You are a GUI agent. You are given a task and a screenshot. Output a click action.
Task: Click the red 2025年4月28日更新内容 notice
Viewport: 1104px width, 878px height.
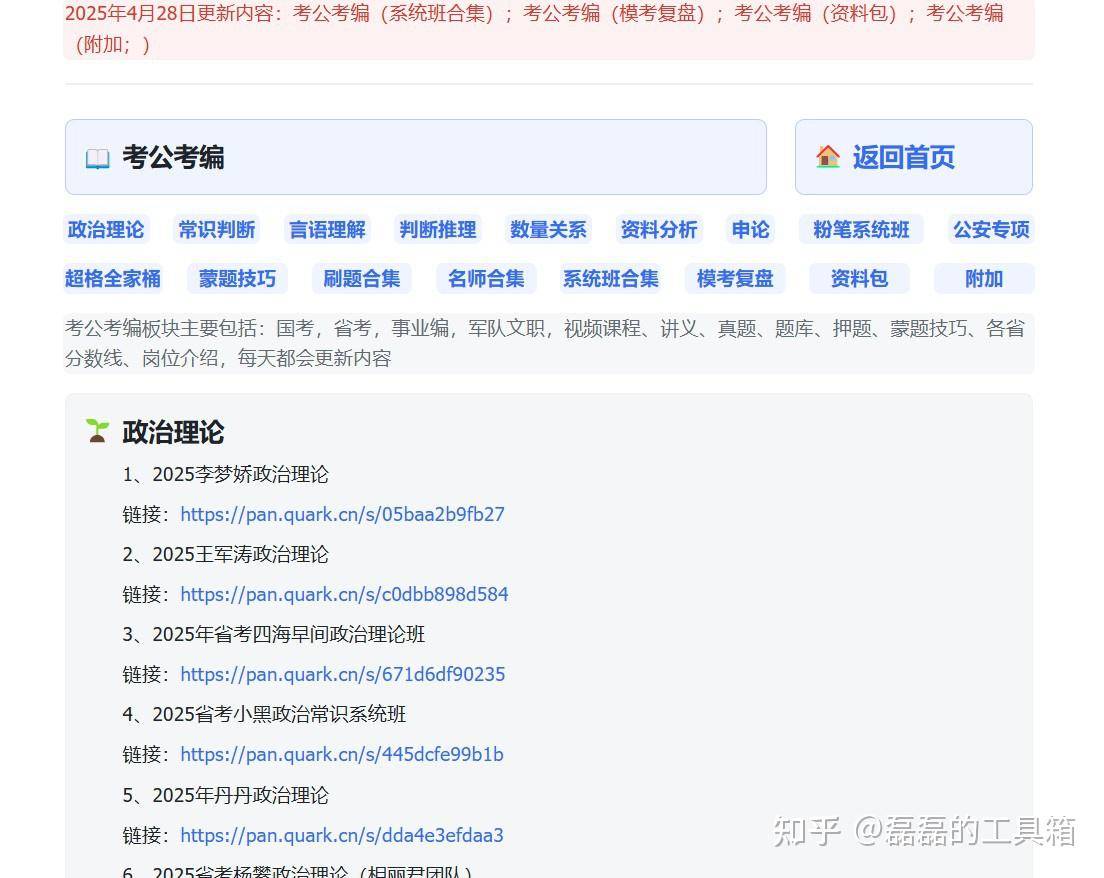click(x=549, y=29)
